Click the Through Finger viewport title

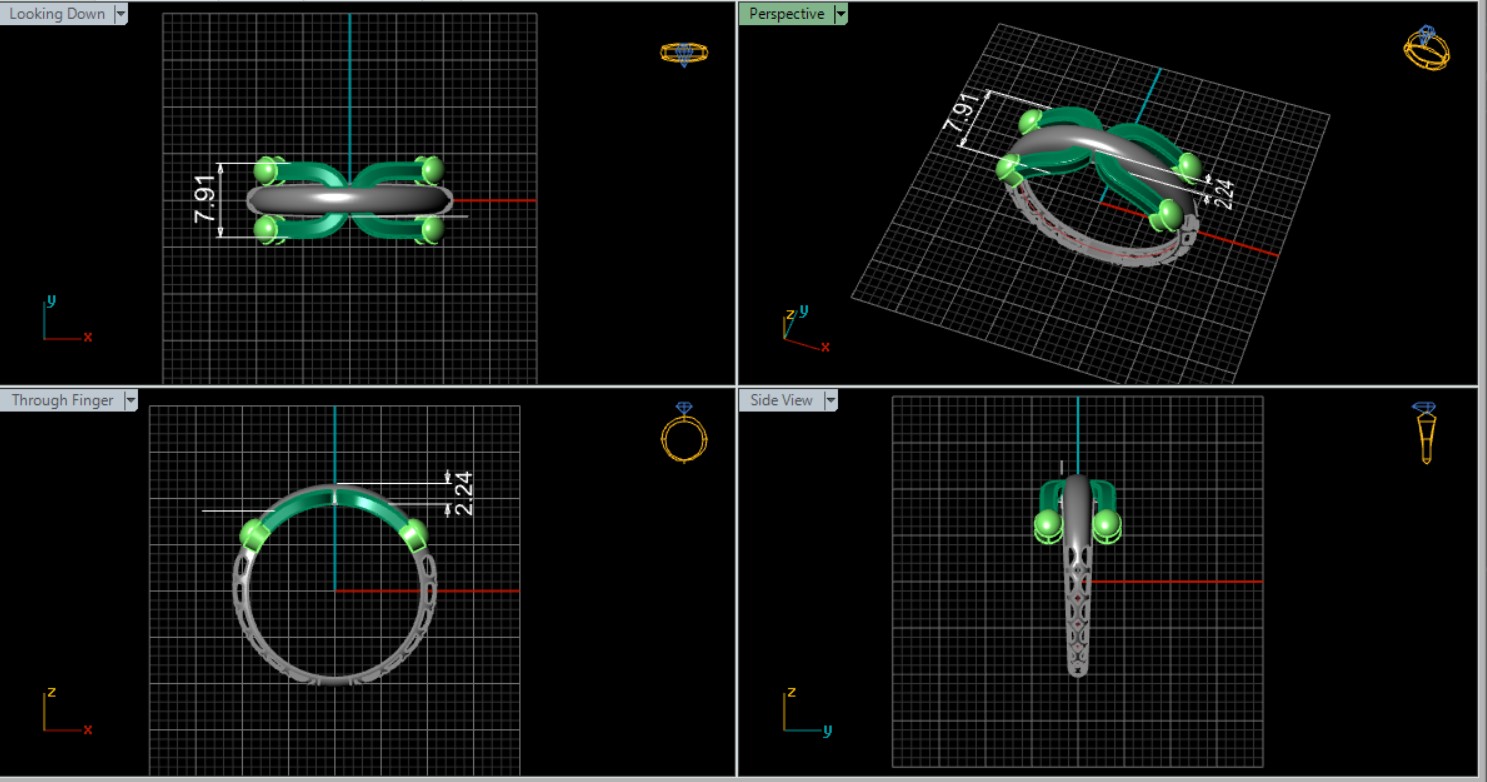(x=61, y=400)
